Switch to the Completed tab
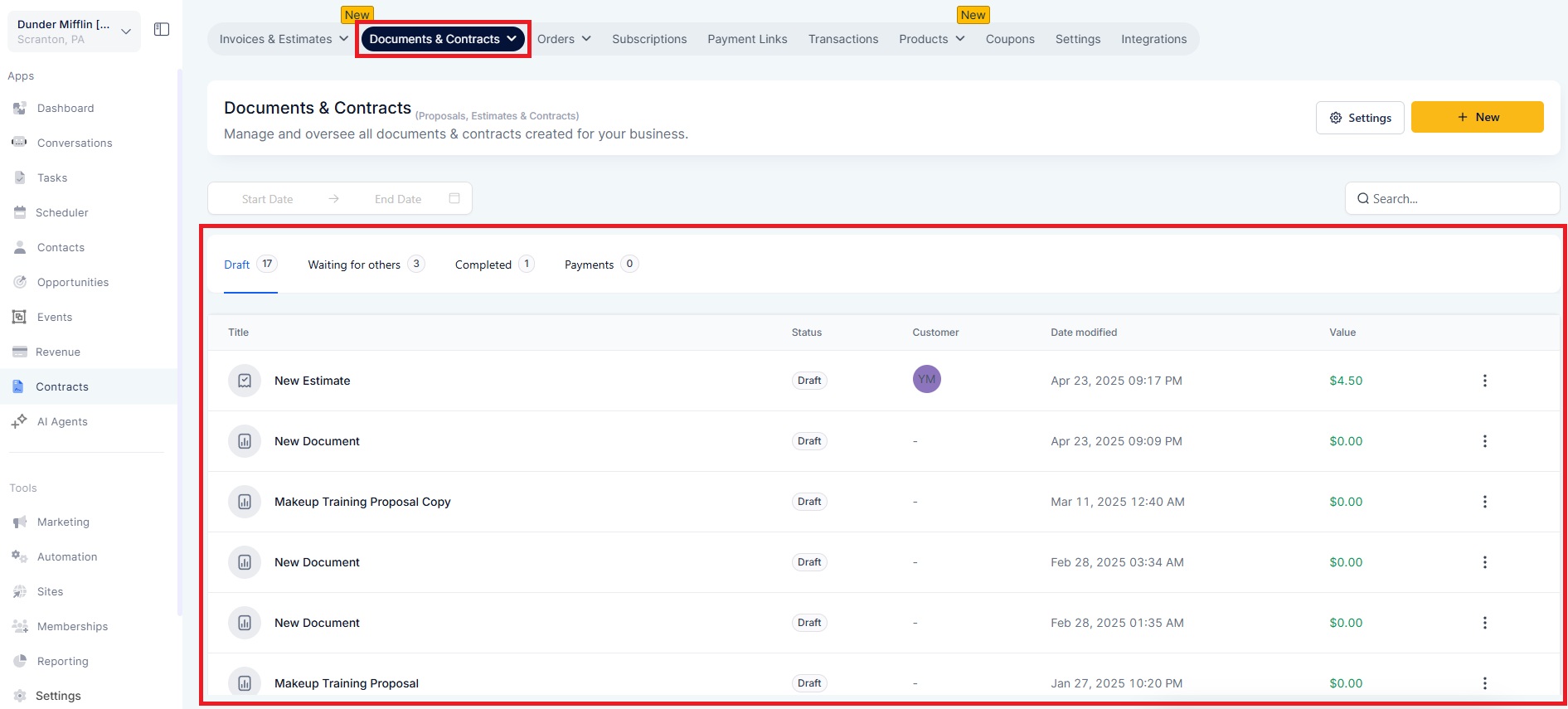Viewport: 1568px width, 709px height. click(494, 265)
